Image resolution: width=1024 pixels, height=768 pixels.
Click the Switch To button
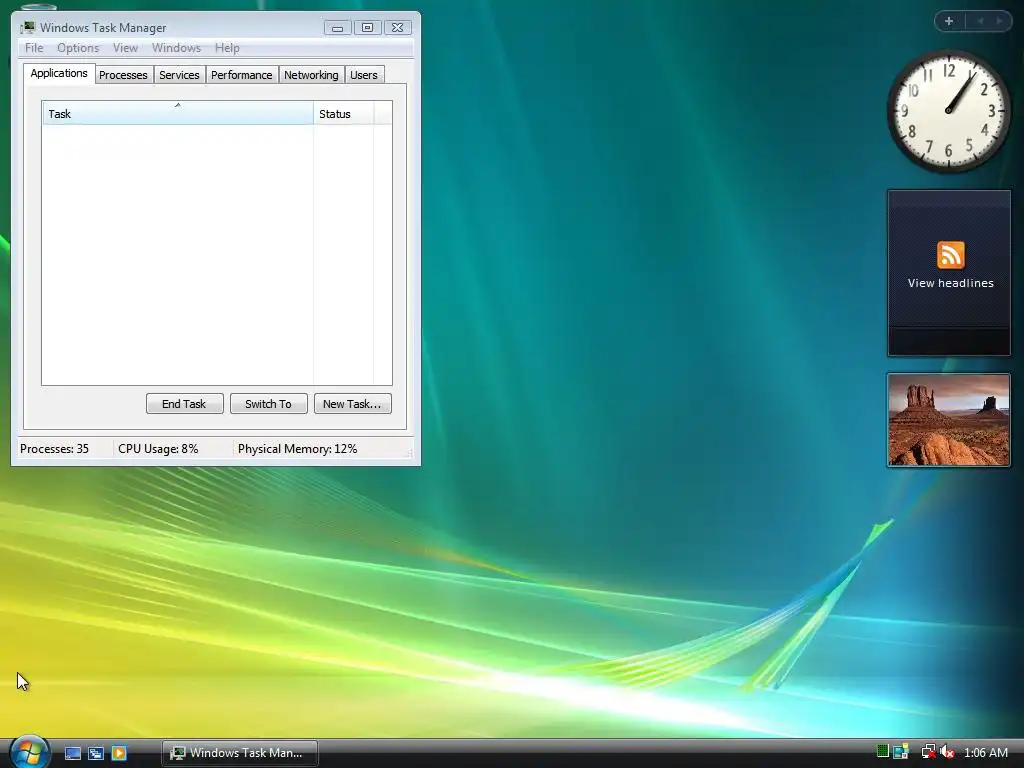click(268, 404)
